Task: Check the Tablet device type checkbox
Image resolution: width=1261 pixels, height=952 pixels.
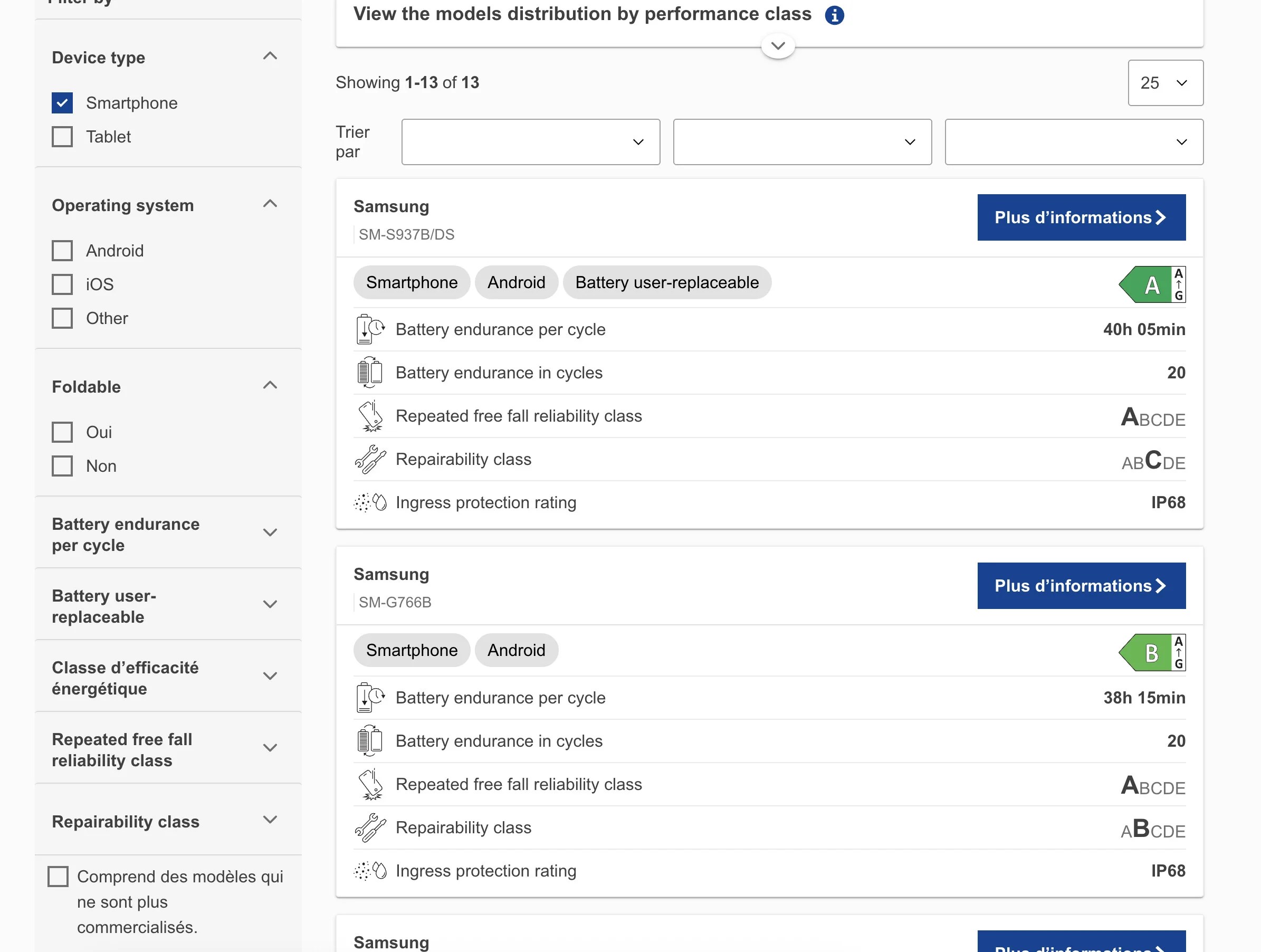Action: pos(62,137)
